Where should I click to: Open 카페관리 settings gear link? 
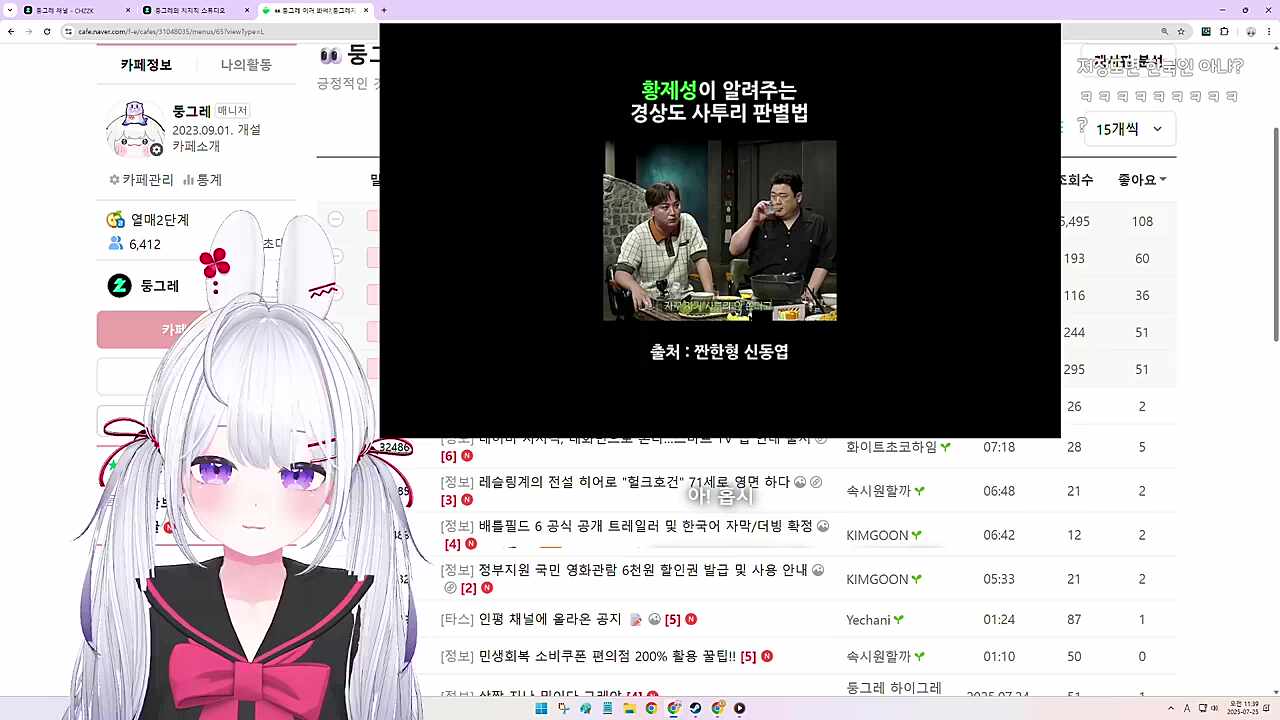[x=141, y=180]
